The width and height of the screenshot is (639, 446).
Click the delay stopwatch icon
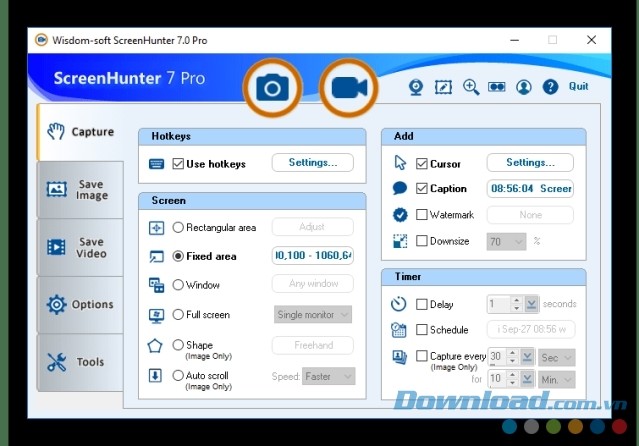pyautogui.click(x=399, y=304)
